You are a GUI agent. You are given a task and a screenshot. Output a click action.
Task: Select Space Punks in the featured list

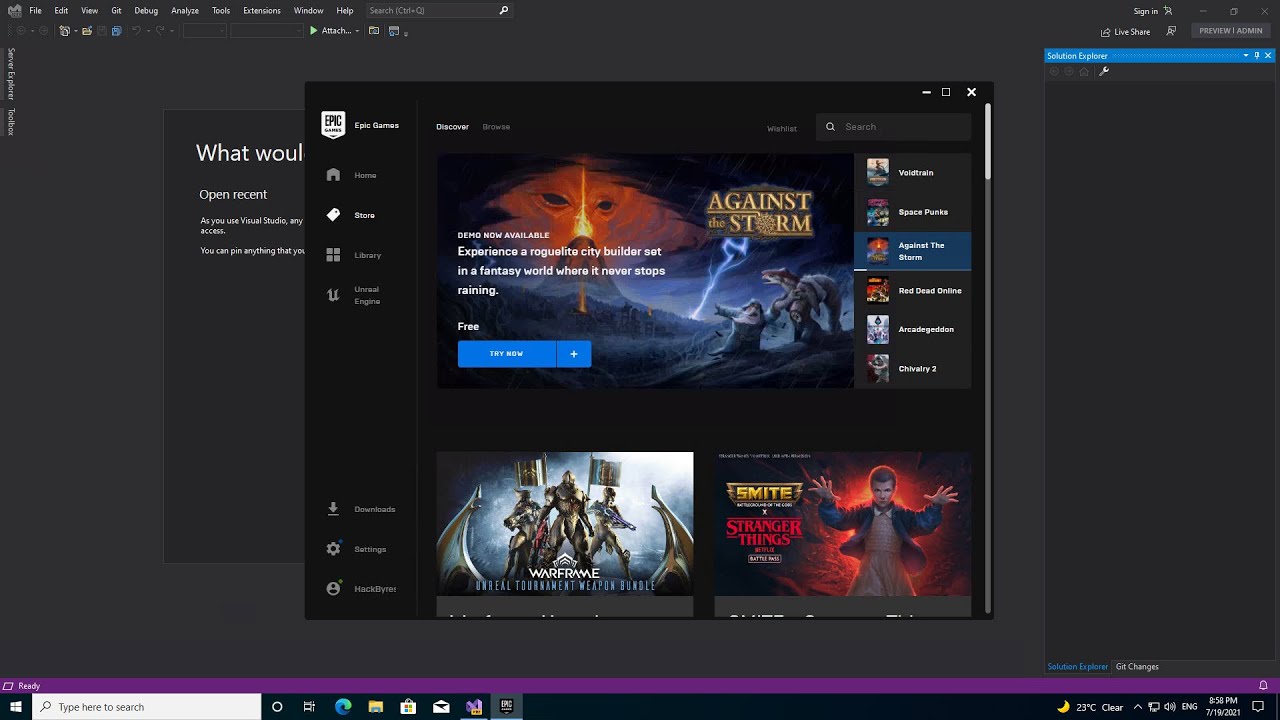click(912, 212)
